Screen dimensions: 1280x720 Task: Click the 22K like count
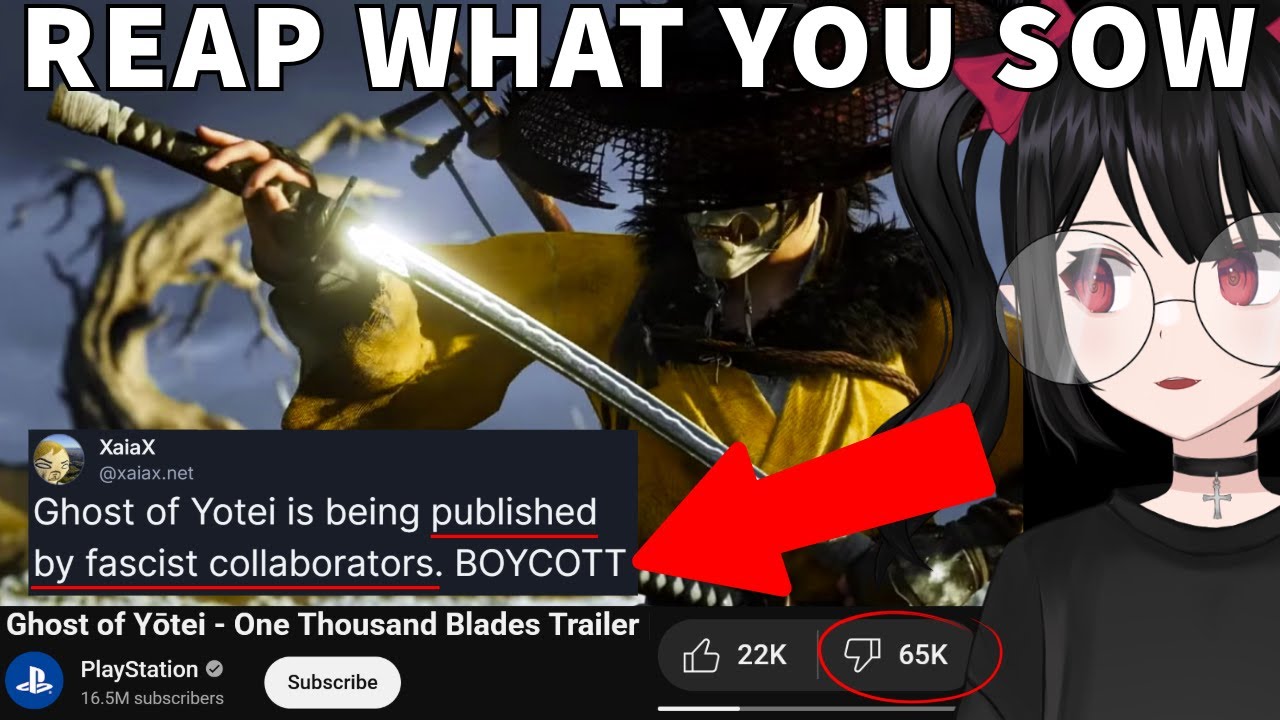tap(762, 656)
